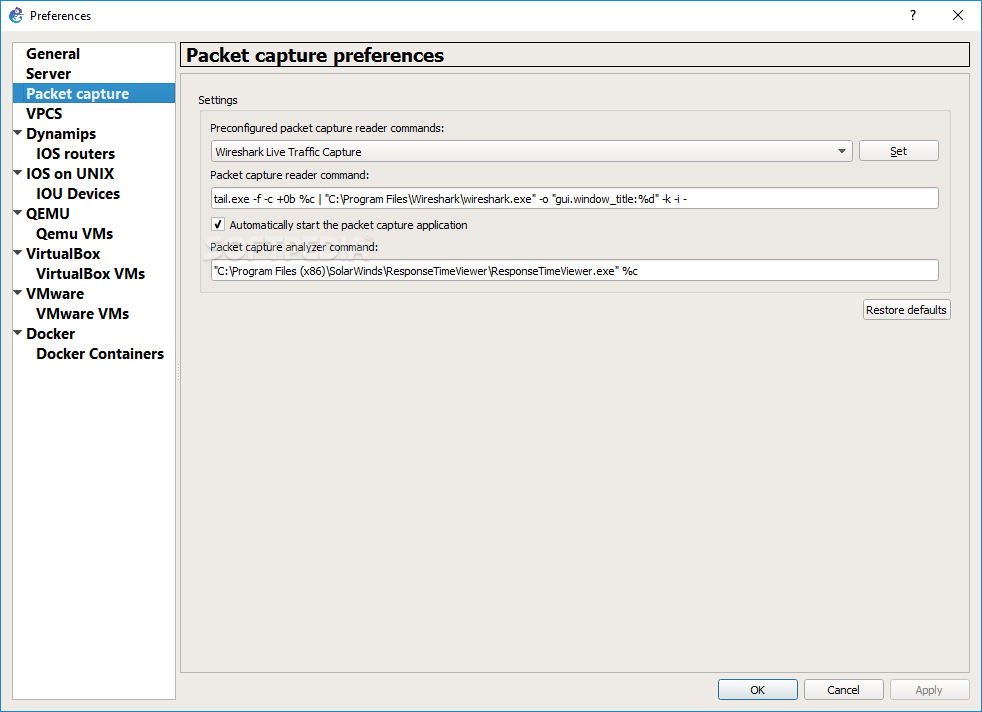Click the GNS3 icon in title bar
The height and width of the screenshot is (712, 982).
16,15
